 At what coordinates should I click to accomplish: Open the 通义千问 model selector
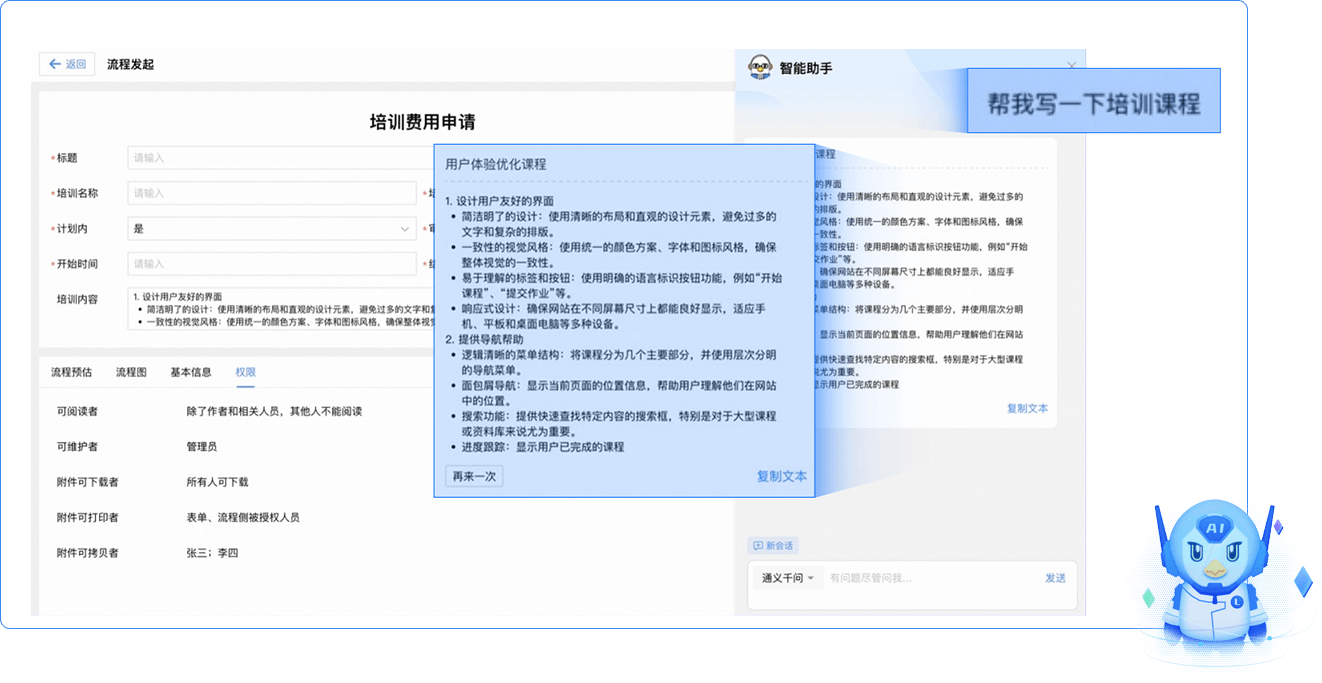point(788,578)
